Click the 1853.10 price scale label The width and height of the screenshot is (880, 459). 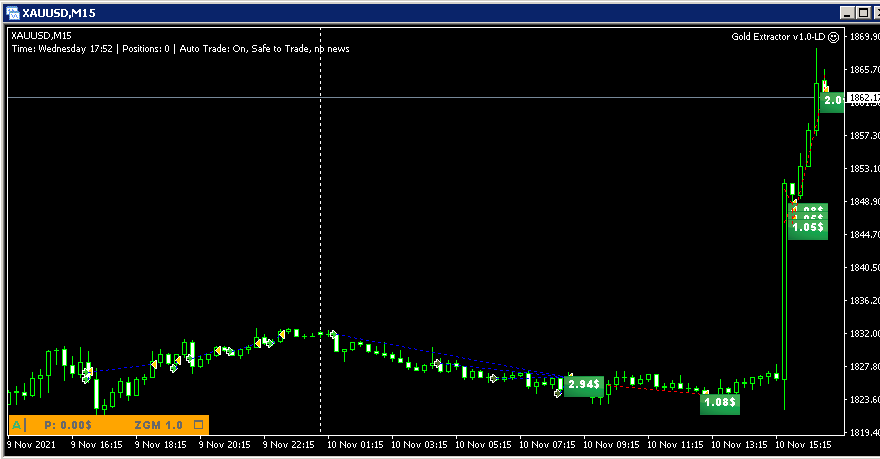[x=865, y=168]
